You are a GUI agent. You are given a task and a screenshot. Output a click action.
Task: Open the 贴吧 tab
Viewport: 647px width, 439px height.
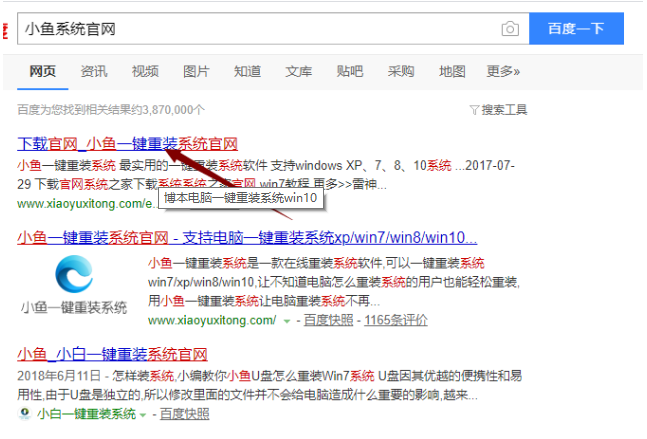(x=349, y=72)
